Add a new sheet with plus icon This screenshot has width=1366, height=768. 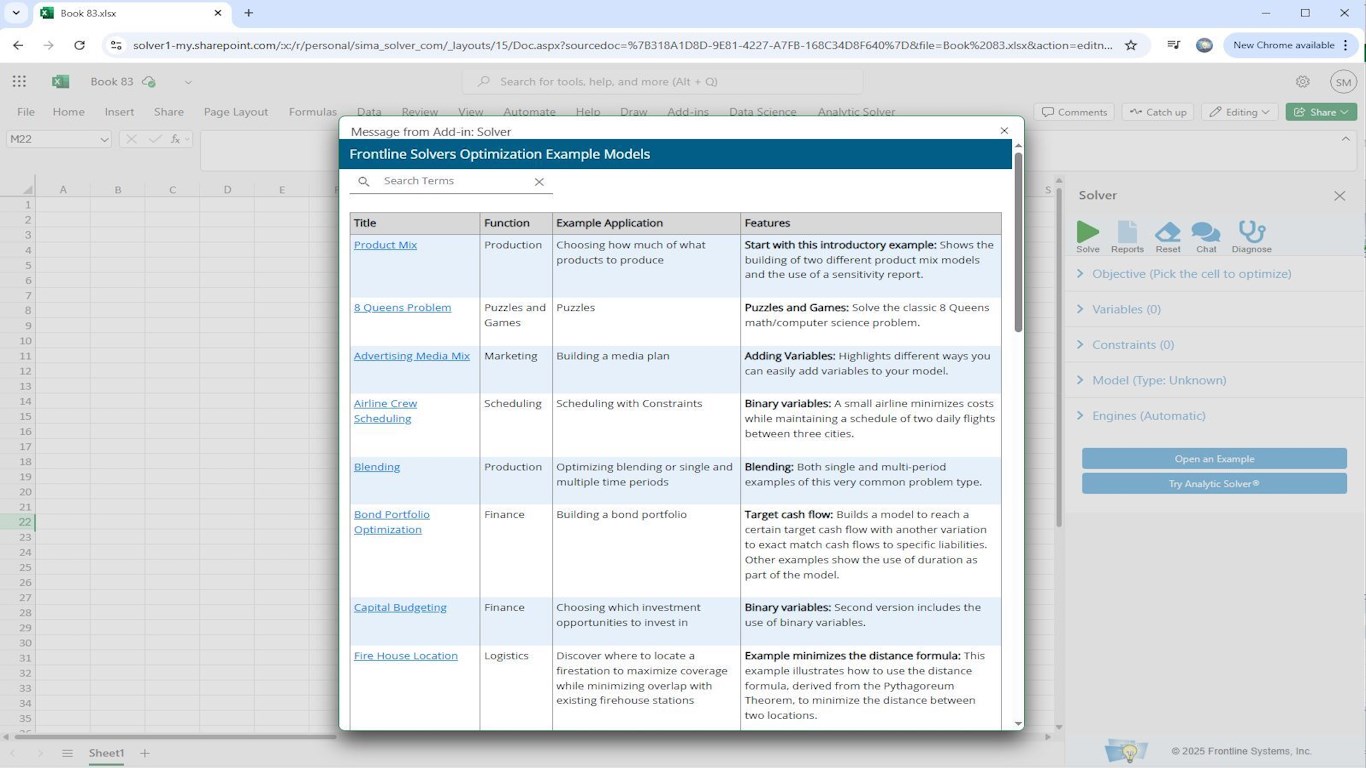pyautogui.click(x=145, y=753)
